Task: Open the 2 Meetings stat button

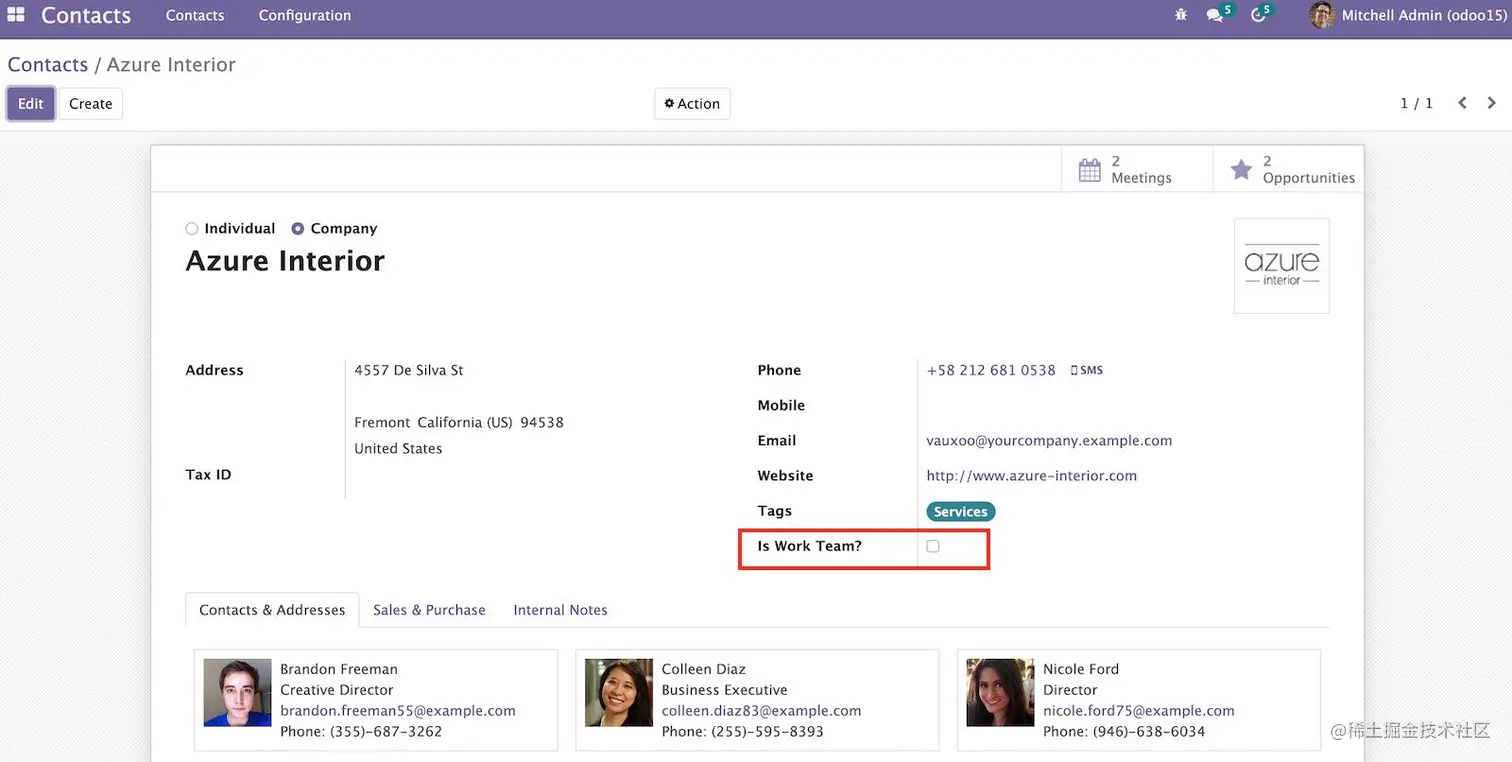Action: point(1137,169)
